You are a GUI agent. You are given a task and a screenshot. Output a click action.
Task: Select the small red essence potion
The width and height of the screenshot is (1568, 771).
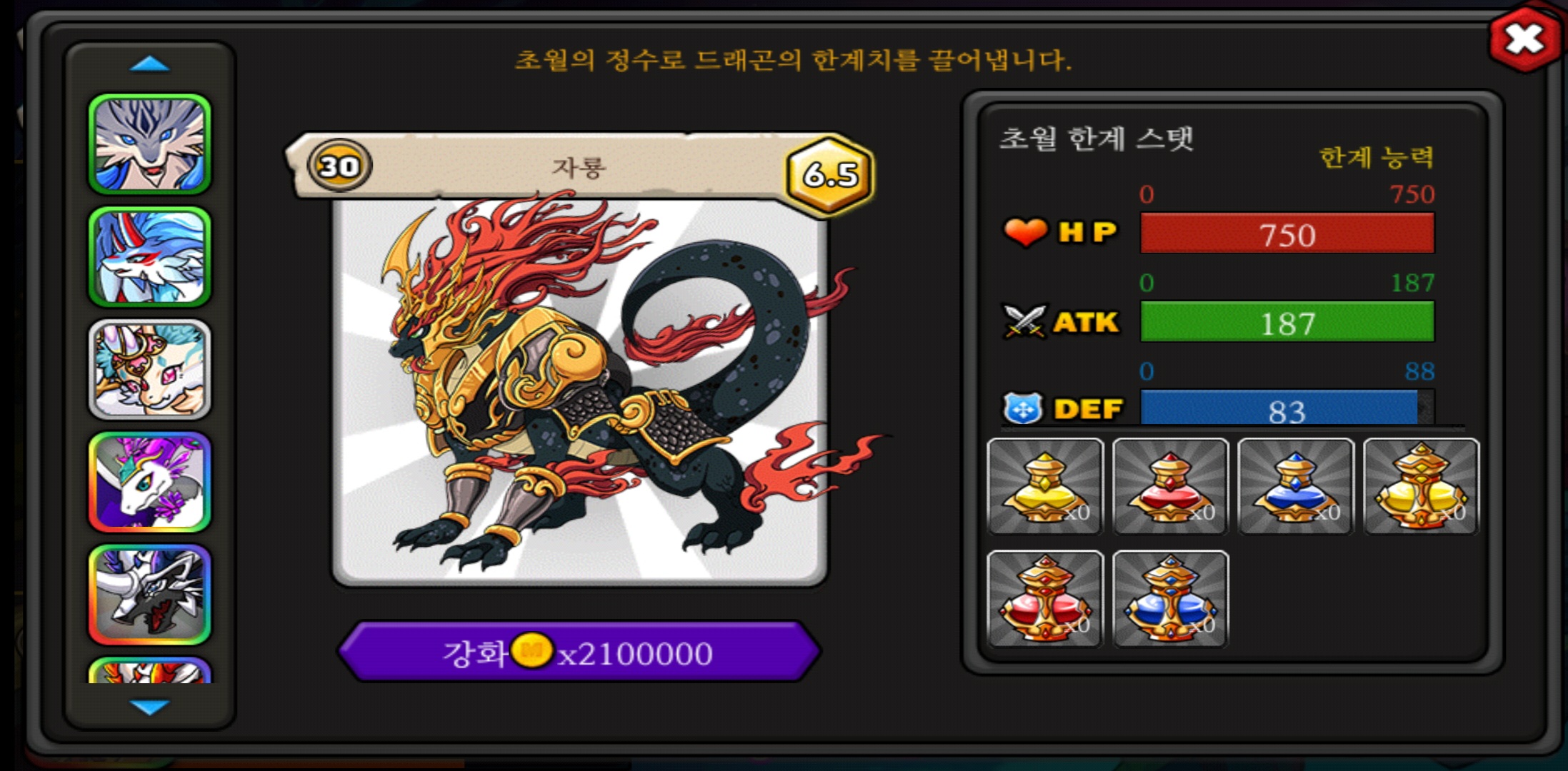pyautogui.click(x=1170, y=486)
